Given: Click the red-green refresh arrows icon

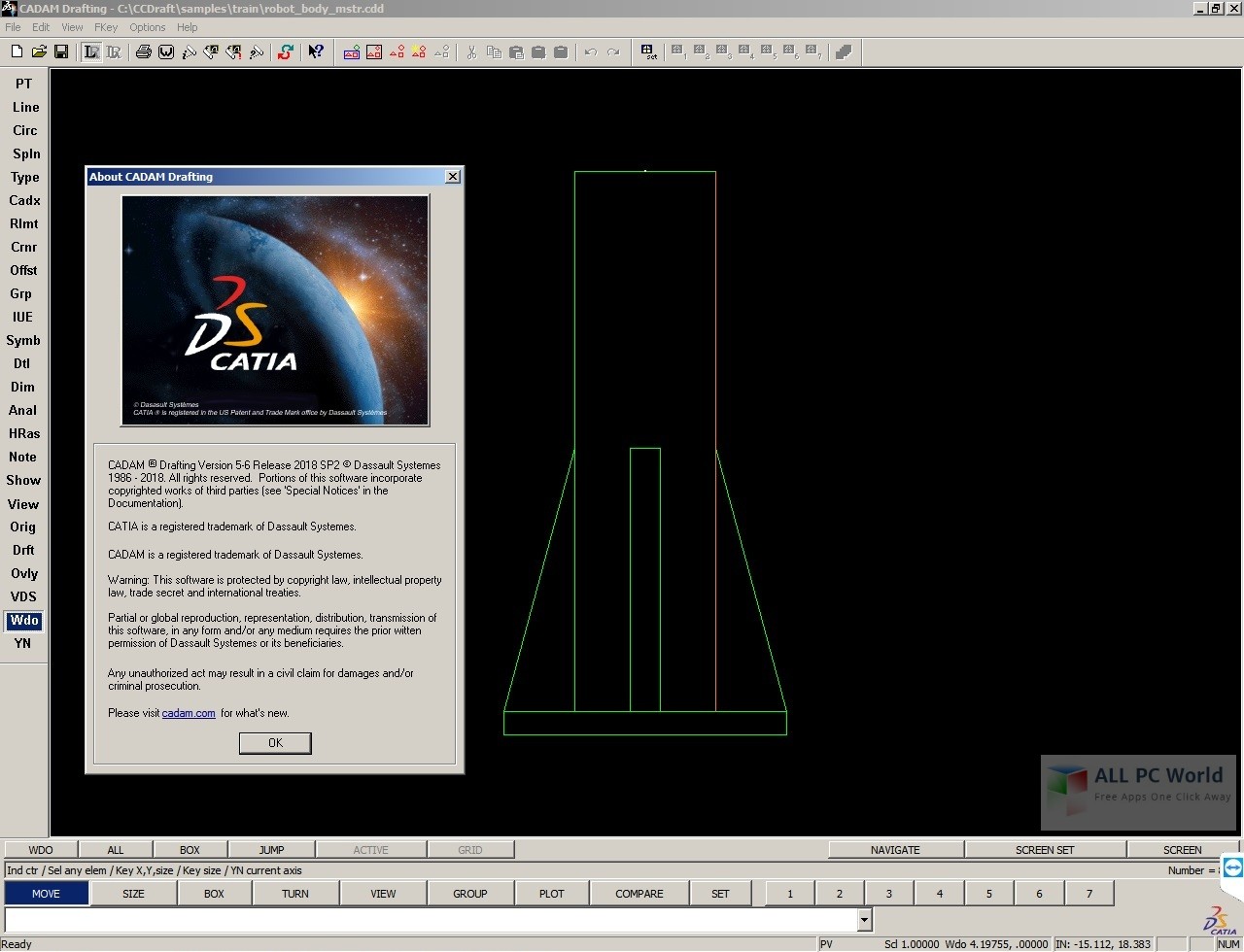Looking at the screenshot, I should (285, 52).
